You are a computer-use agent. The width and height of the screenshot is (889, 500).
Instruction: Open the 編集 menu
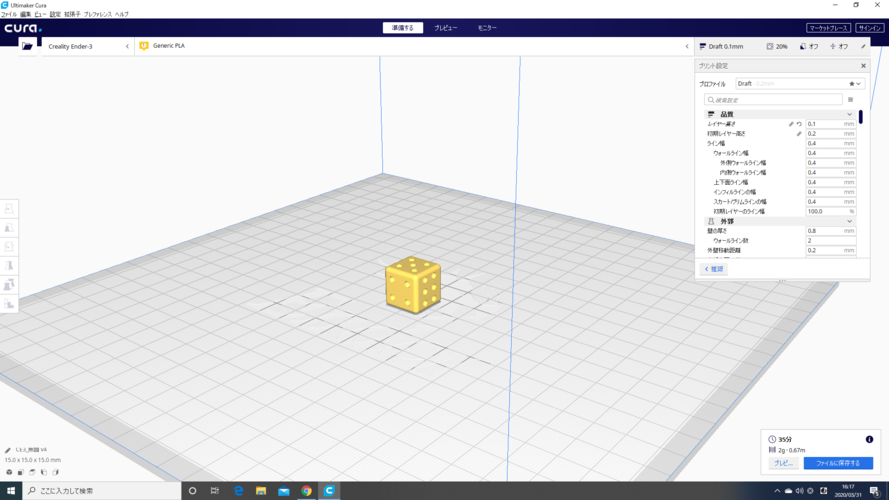coord(26,14)
